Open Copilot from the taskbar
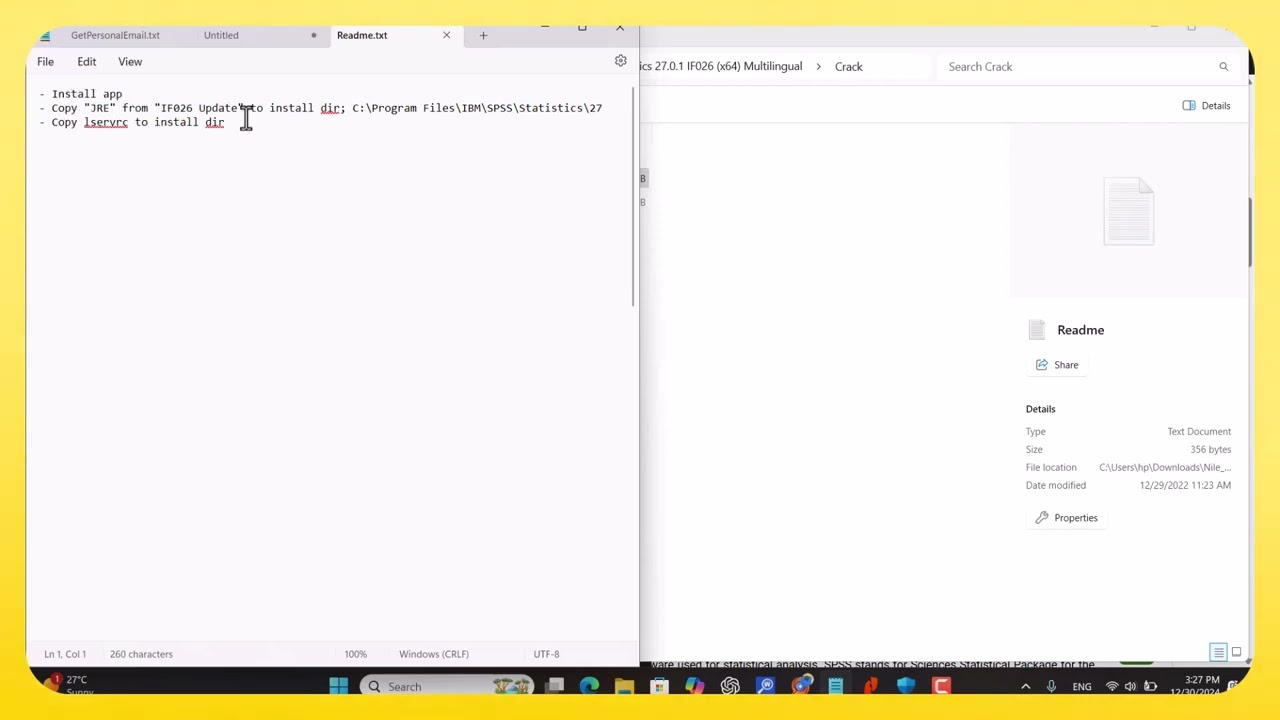The width and height of the screenshot is (1280, 720). pyautogui.click(x=694, y=686)
